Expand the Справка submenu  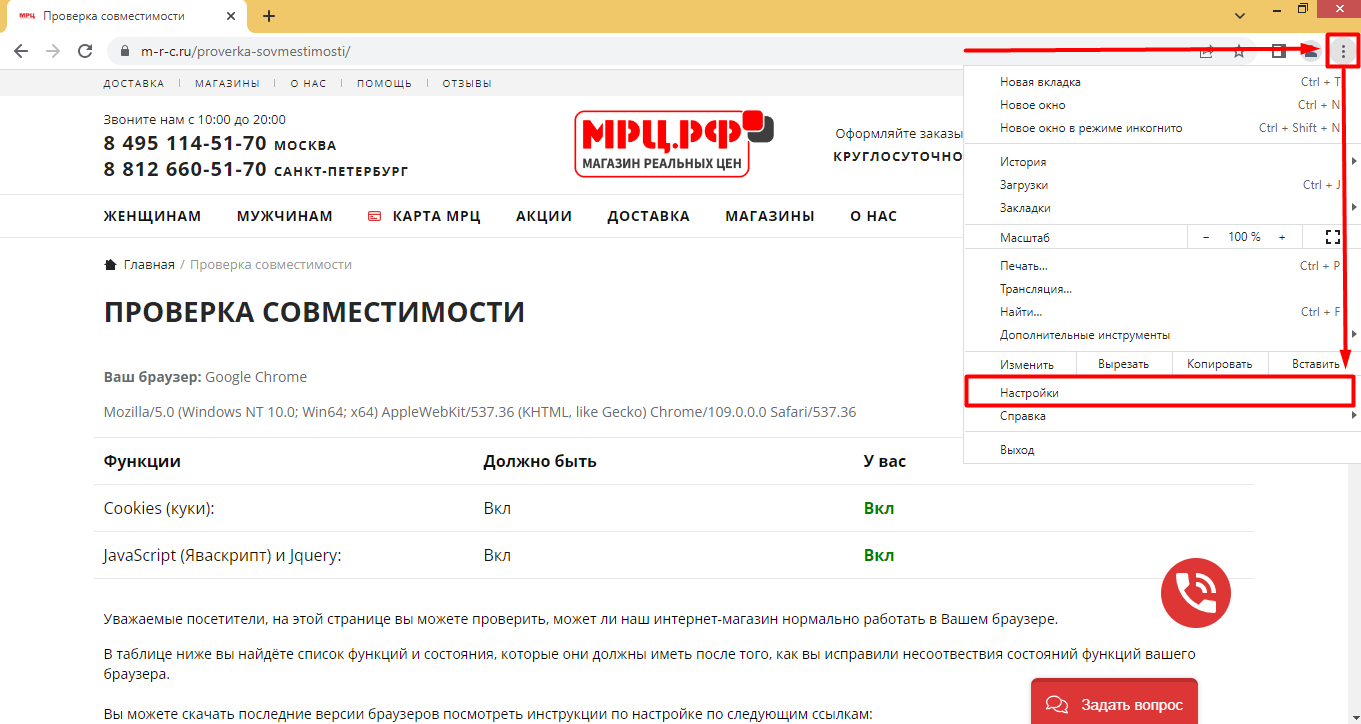(1162, 416)
